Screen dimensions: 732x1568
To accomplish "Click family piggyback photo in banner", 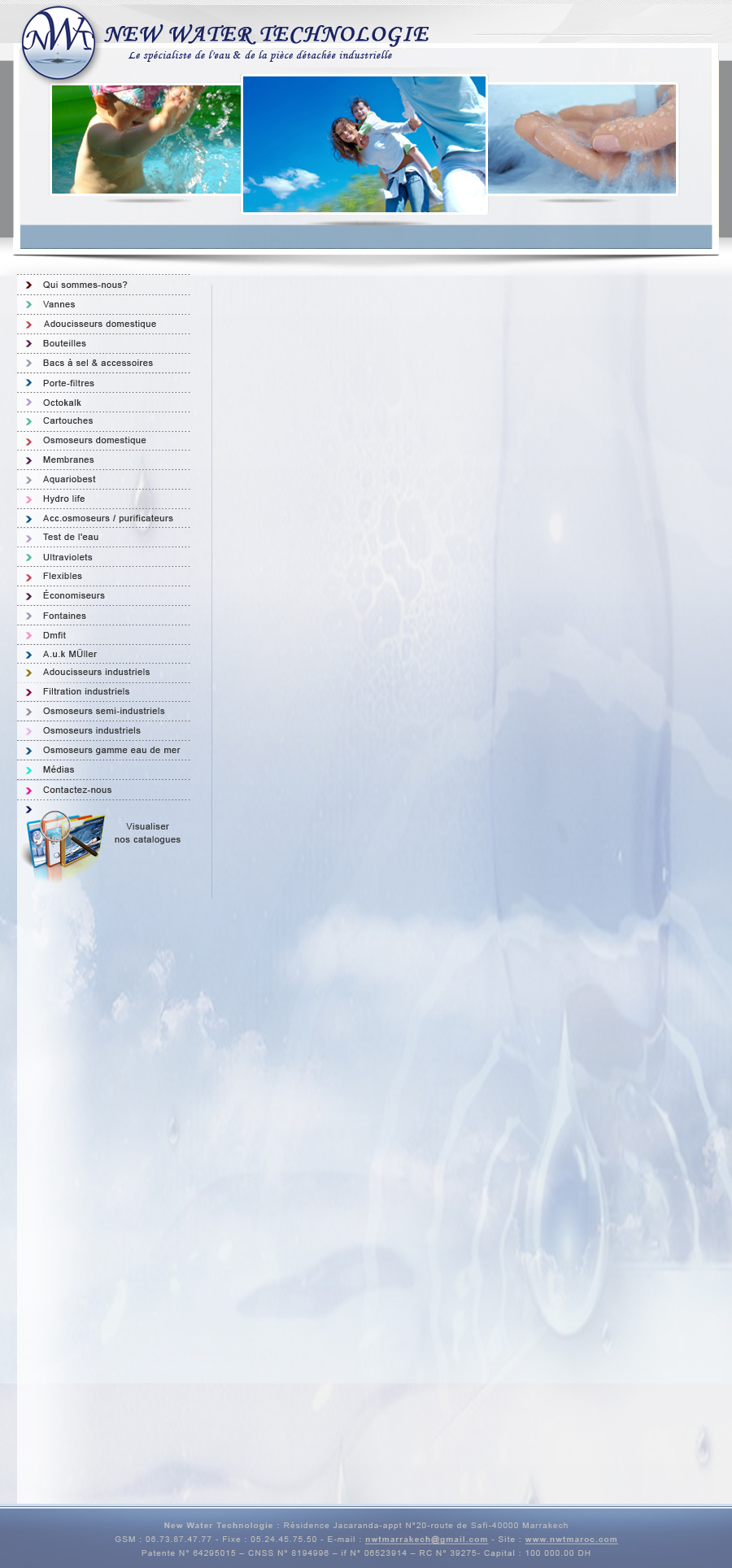I will pyautogui.click(x=364, y=144).
